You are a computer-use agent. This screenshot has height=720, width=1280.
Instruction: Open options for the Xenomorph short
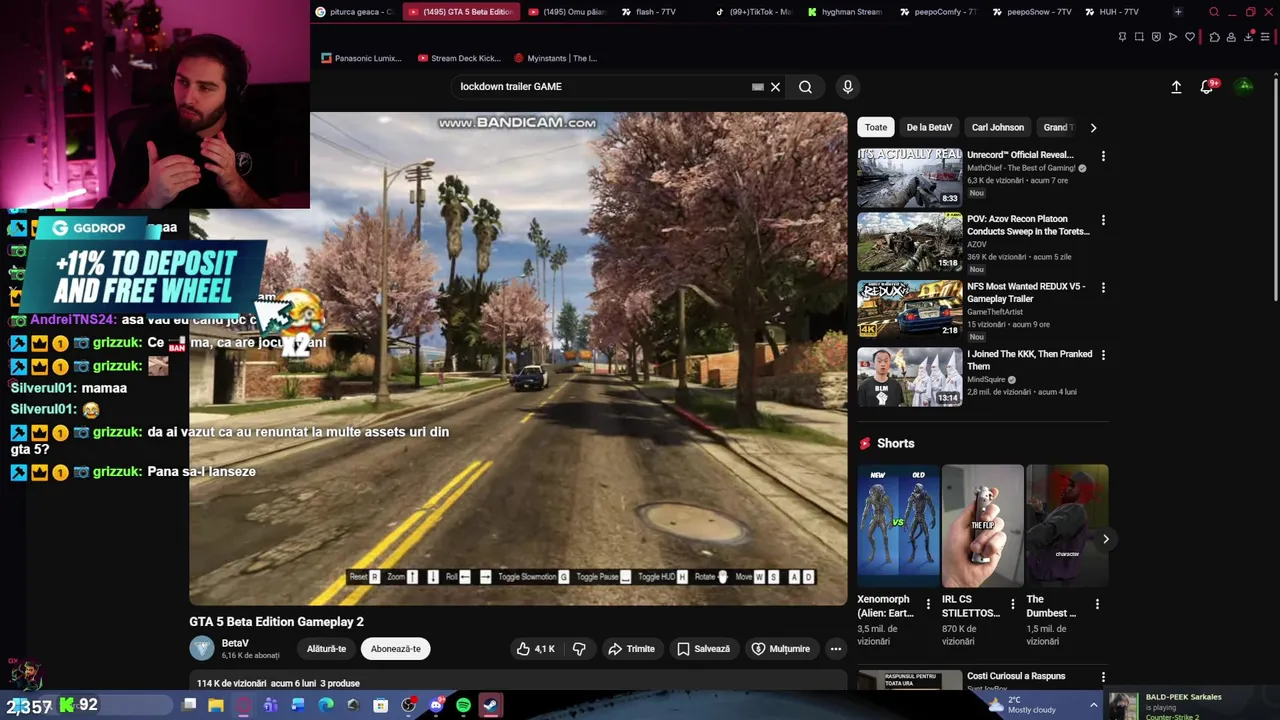click(x=928, y=604)
